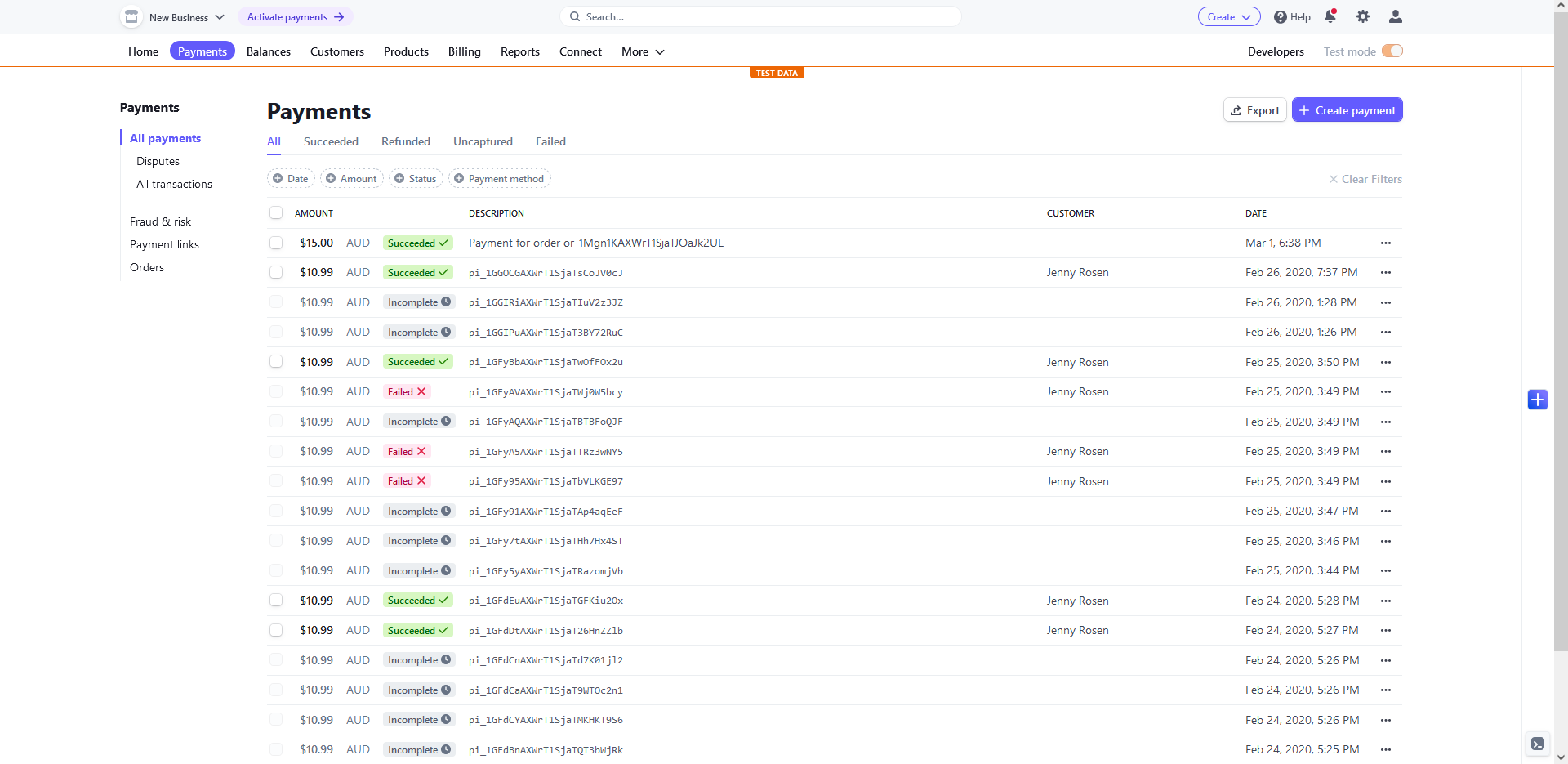Open the terminal shell icon at bottom right
Screen dimensions: 1568x764
1538,744
